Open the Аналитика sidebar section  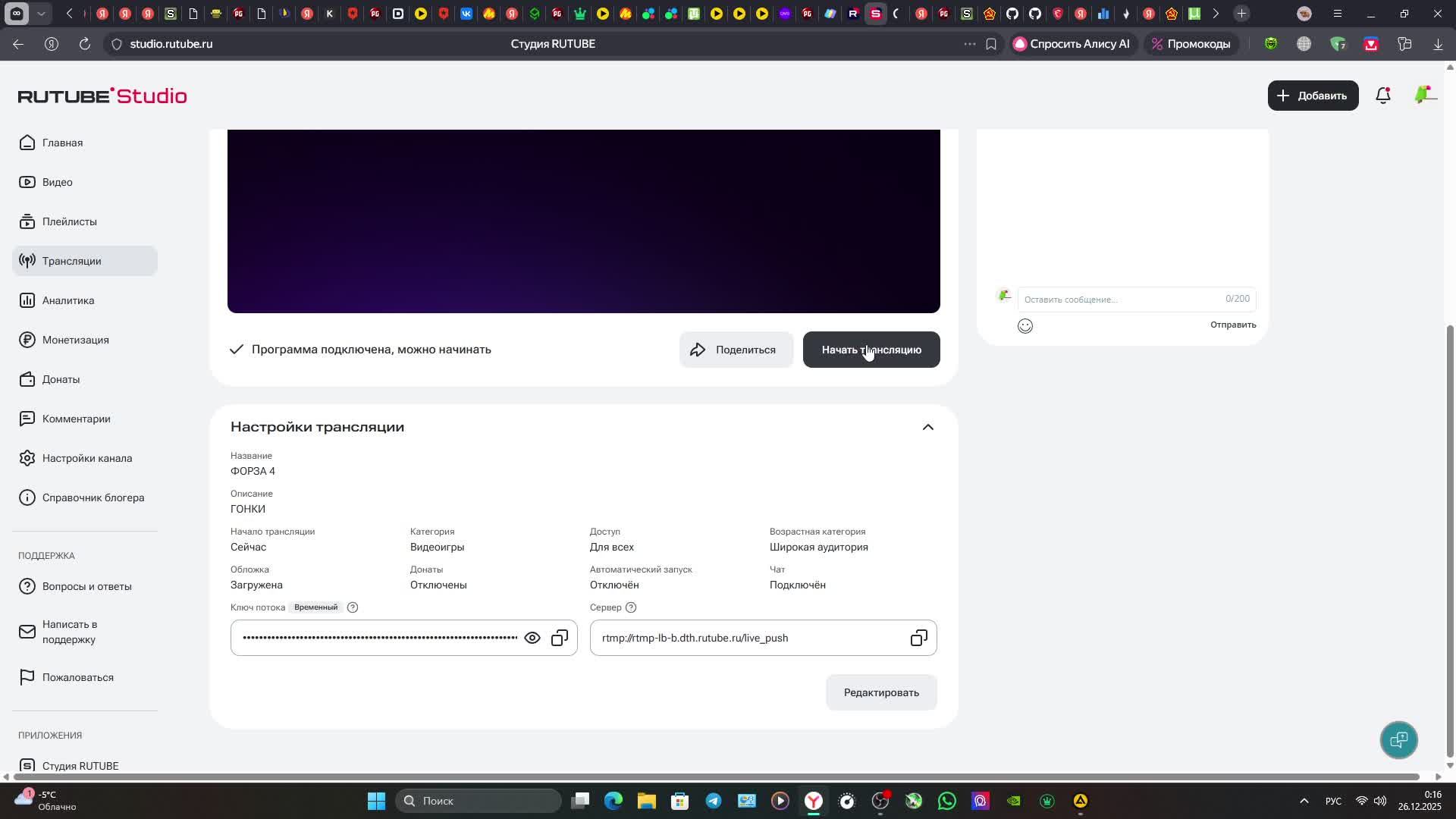pos(68,300)
